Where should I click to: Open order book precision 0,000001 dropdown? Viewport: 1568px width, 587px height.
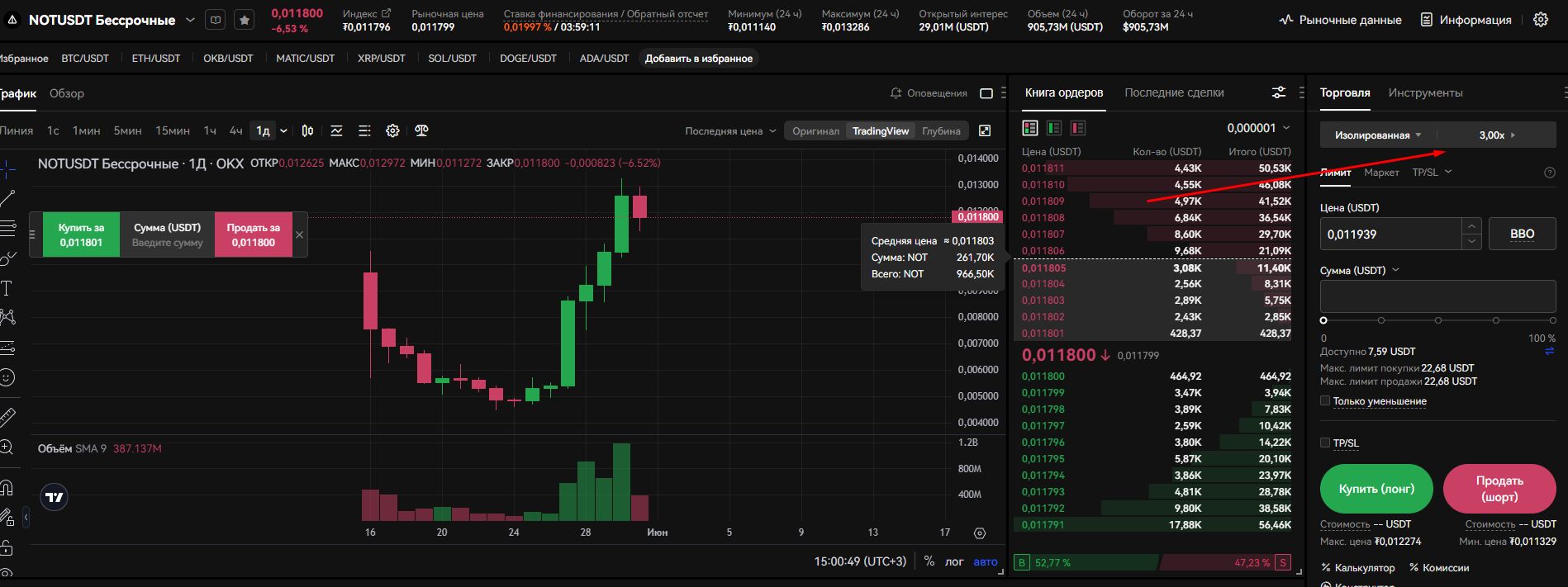[x=1258, y=128]
